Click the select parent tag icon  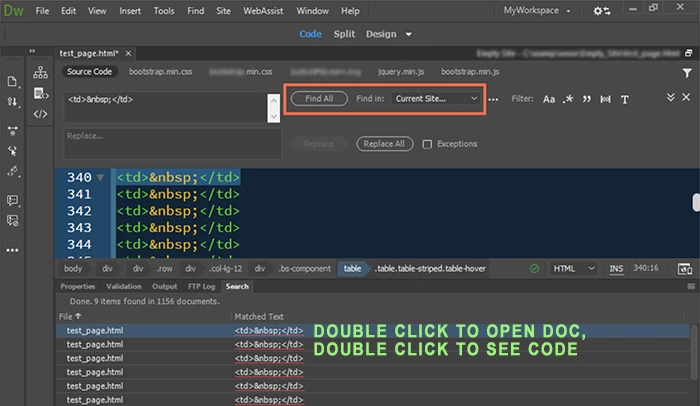click(x=12, y=151)
